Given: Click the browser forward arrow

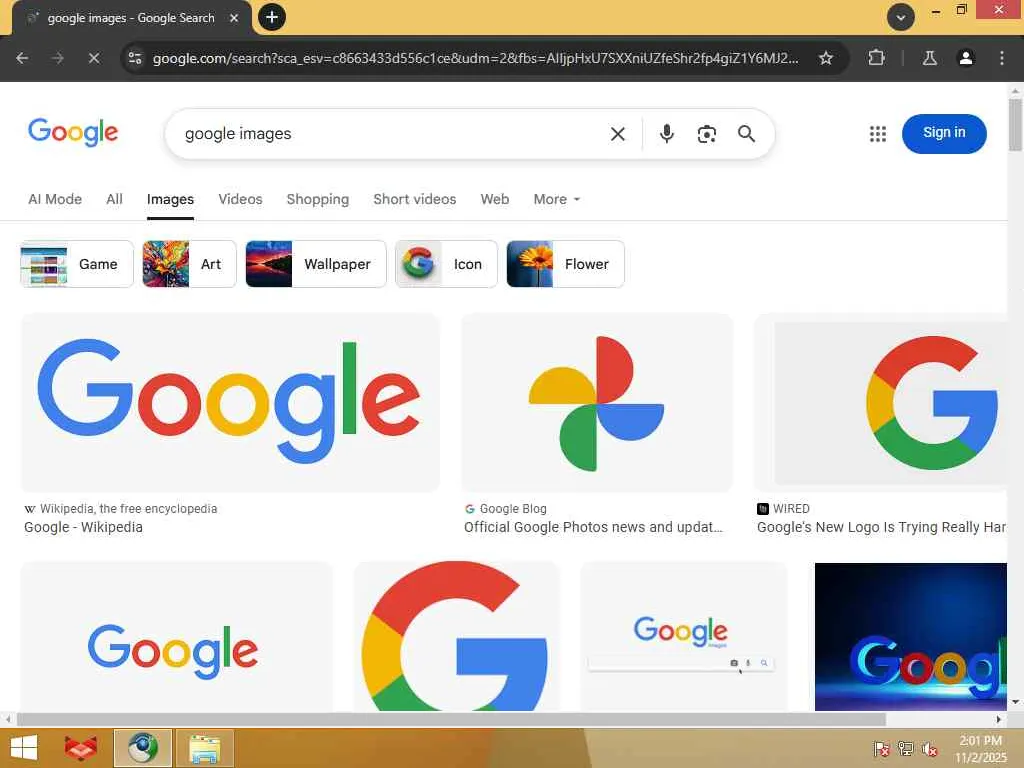Looking at the screenshot, I should click(58, 58).
